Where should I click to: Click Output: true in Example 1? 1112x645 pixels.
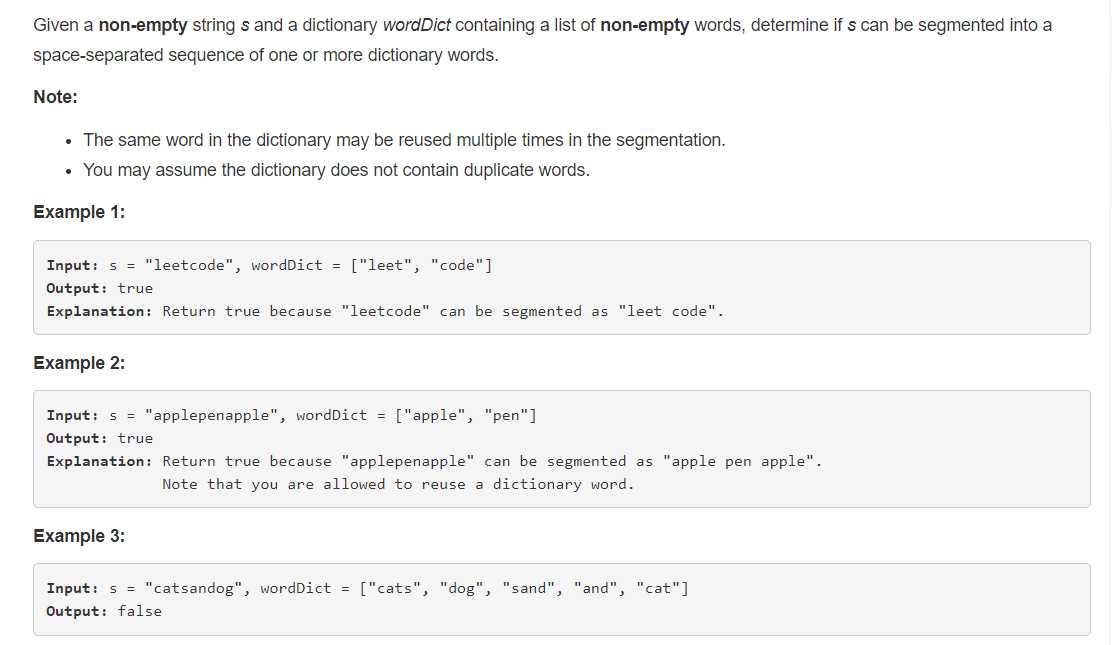pyautogui.click(x=100, y=288)
